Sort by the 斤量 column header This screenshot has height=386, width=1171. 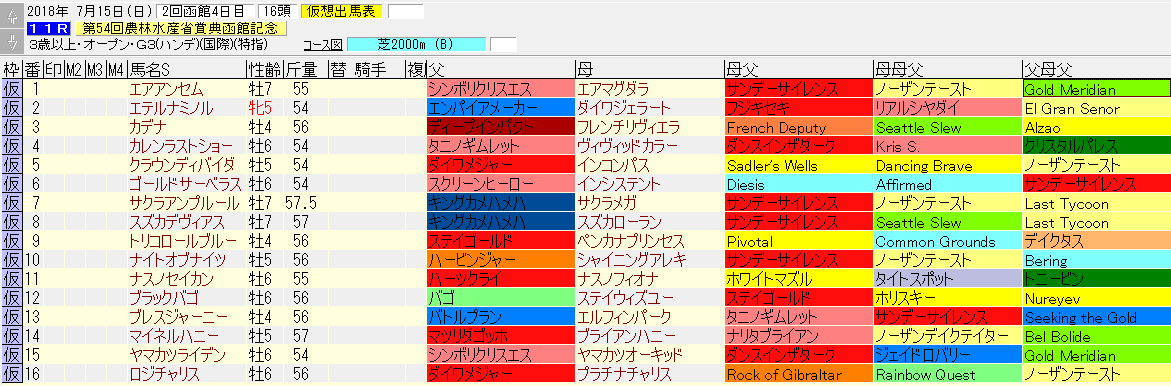tap(305, 70)
